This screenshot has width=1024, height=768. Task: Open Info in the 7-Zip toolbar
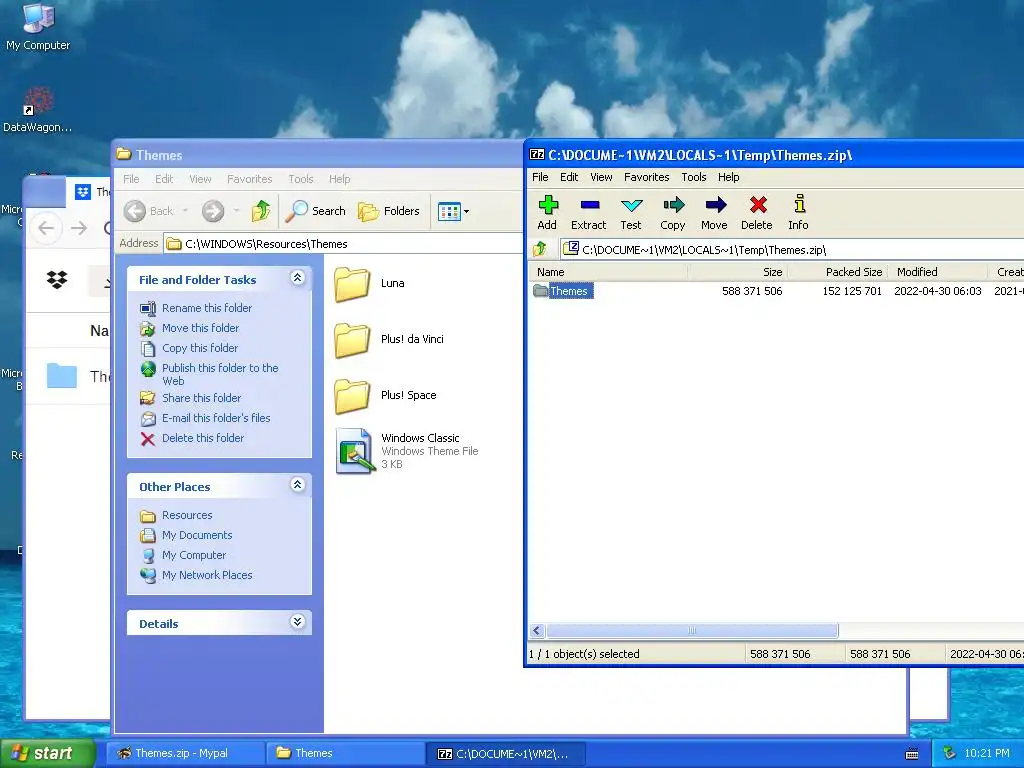(799, 213)
